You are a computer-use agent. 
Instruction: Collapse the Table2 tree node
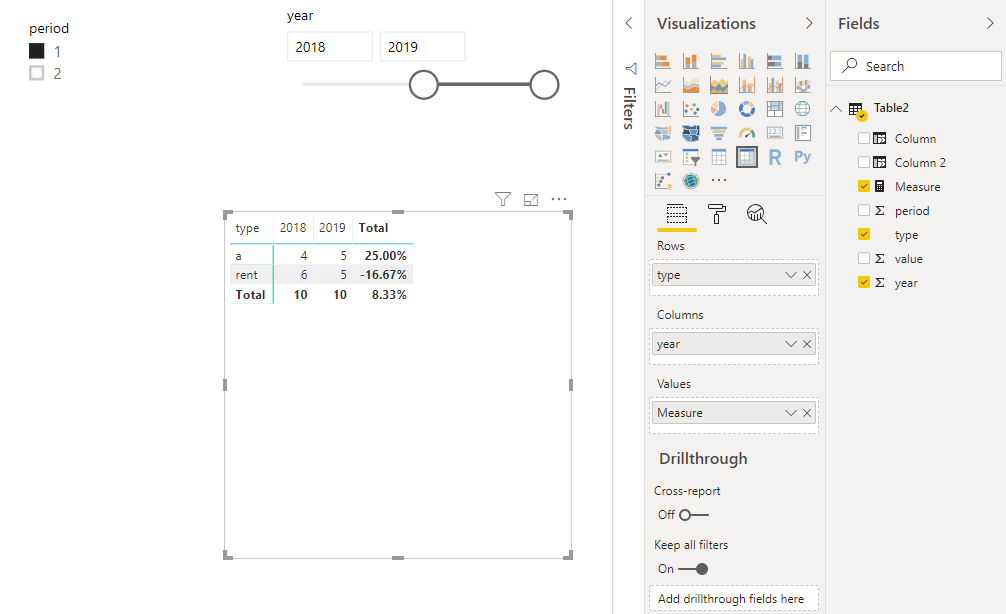(836, 108)
